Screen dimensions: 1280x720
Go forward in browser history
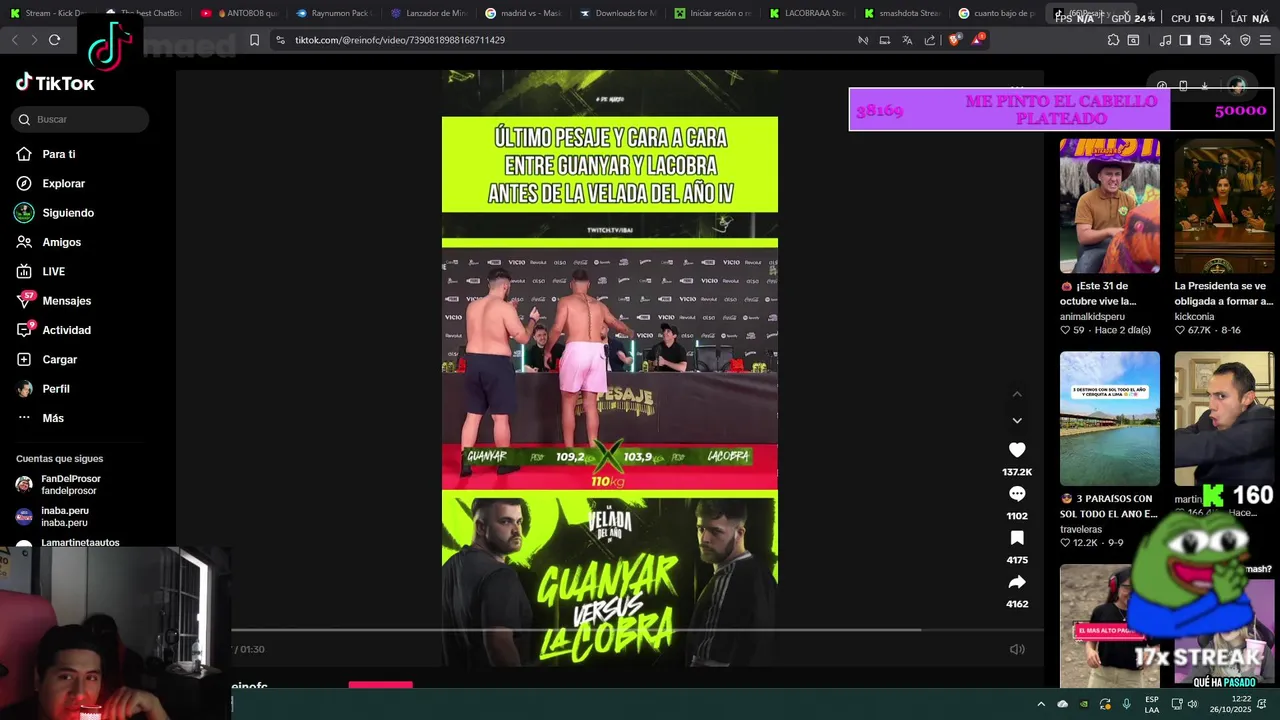click(x=33, y=40)
